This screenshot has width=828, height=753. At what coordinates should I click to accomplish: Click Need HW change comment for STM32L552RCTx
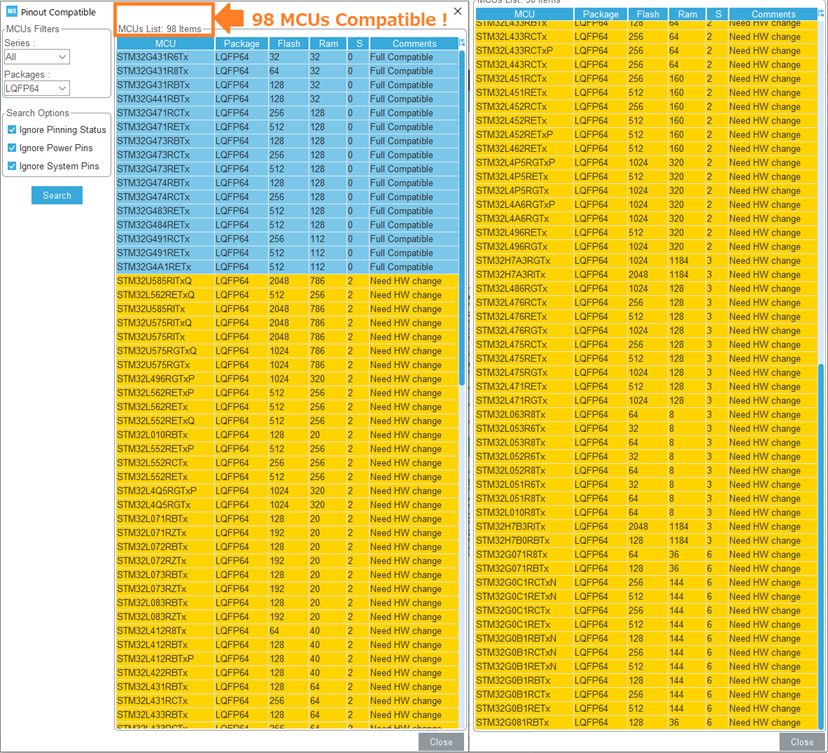coord(406,463)
